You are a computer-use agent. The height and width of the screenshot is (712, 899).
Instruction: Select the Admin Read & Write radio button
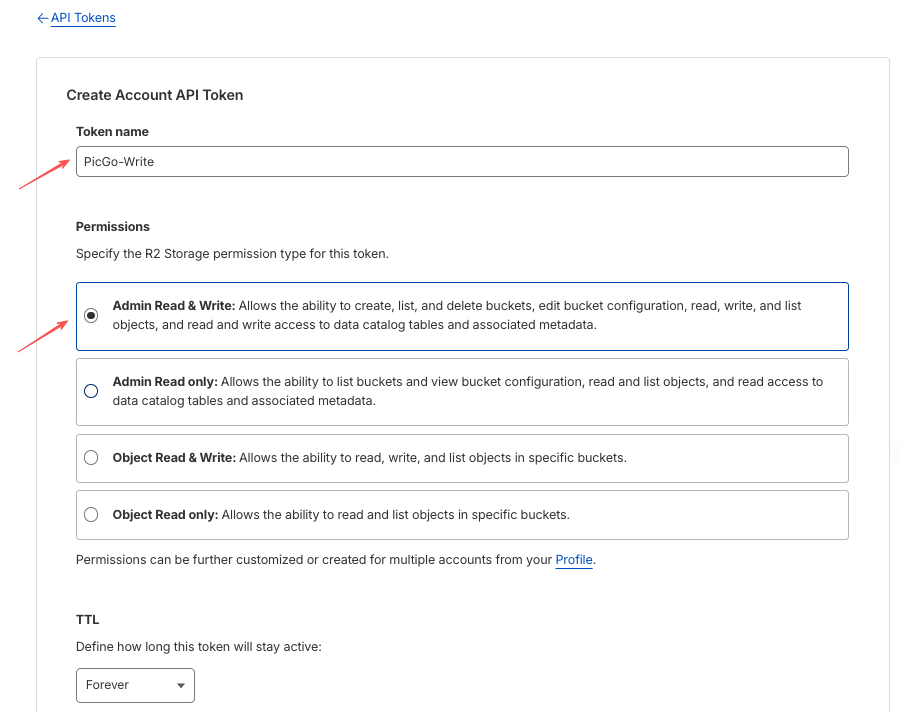tap(92, 315)
